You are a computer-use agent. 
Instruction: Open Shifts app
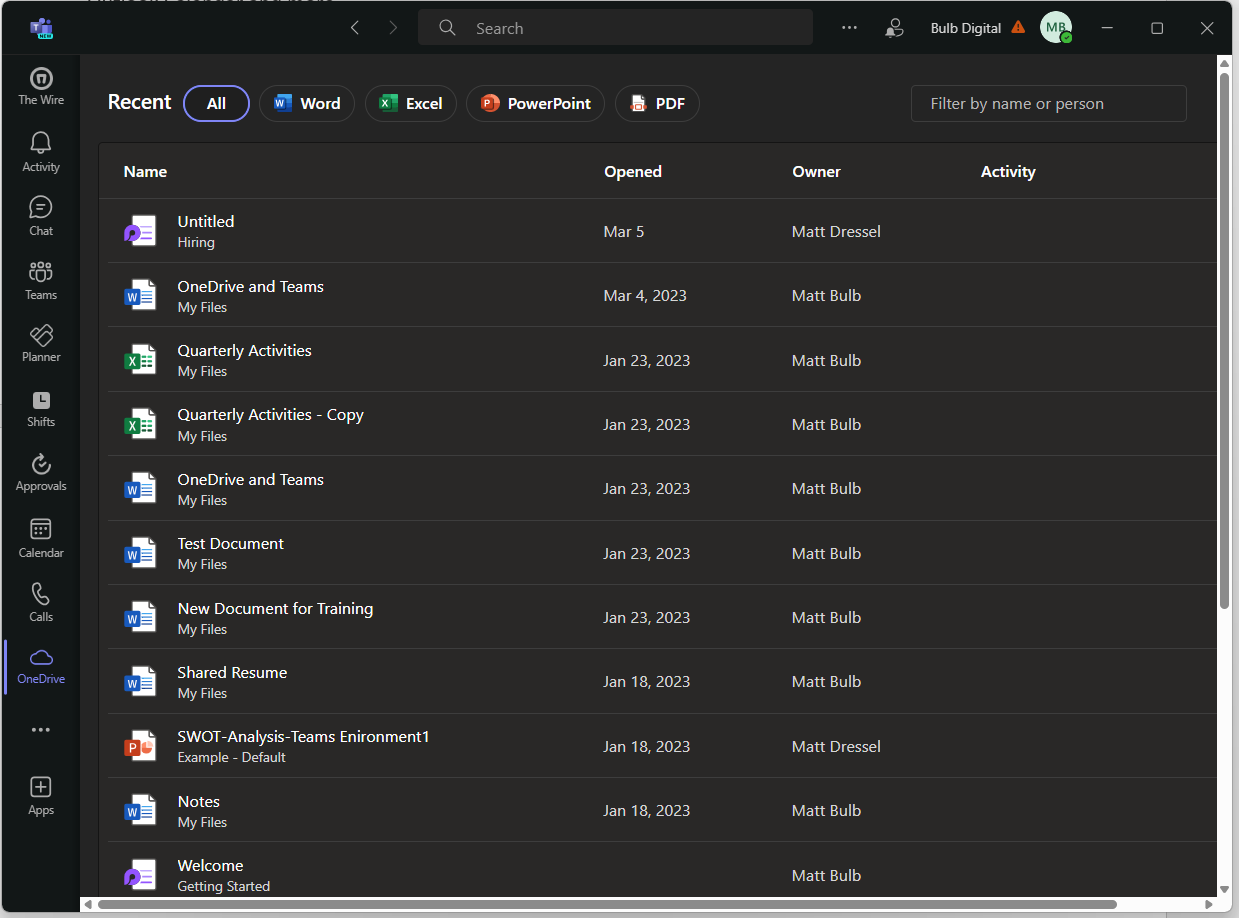[41, 409]
